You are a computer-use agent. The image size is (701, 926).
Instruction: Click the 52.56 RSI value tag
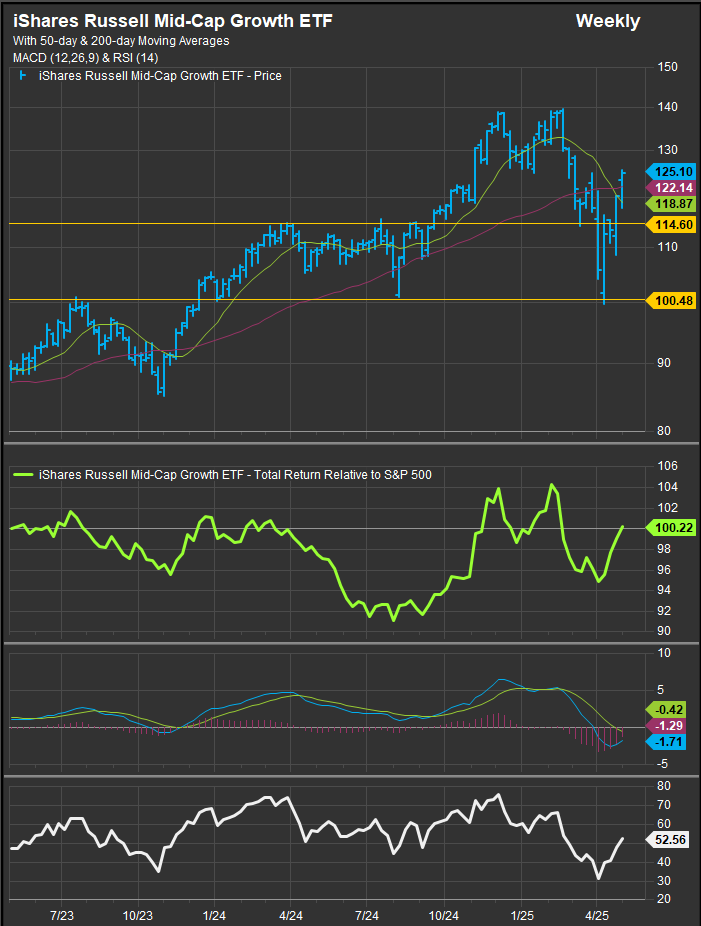pos(669,840)
